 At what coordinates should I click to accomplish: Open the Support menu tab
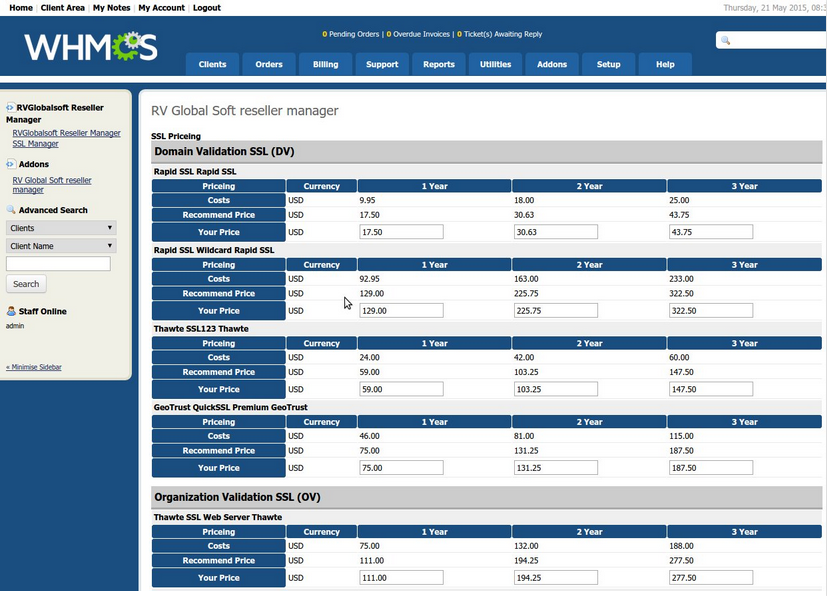382,64
